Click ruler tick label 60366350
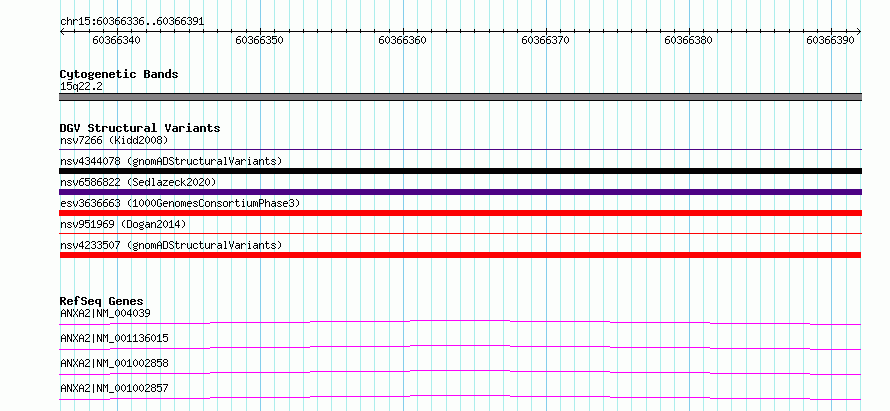Screen dimensions: 890x411 coord(259,40)
